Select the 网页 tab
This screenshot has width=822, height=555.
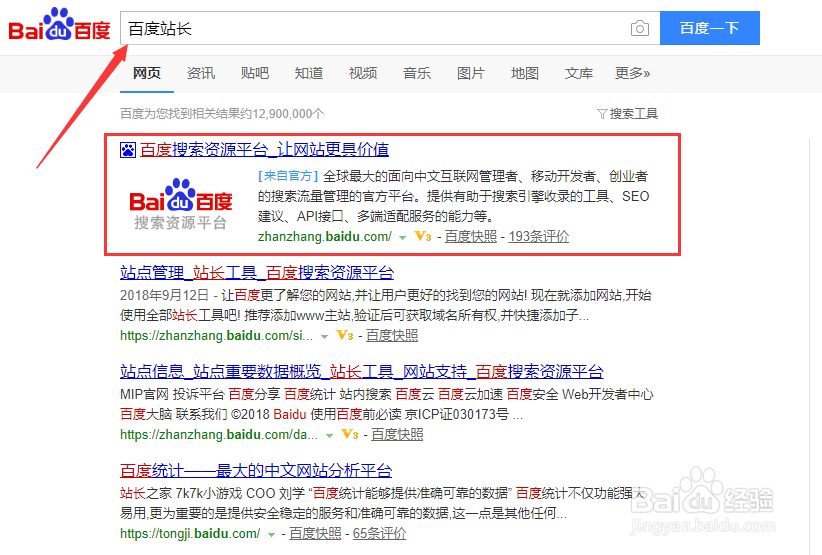tap(147, 73)
